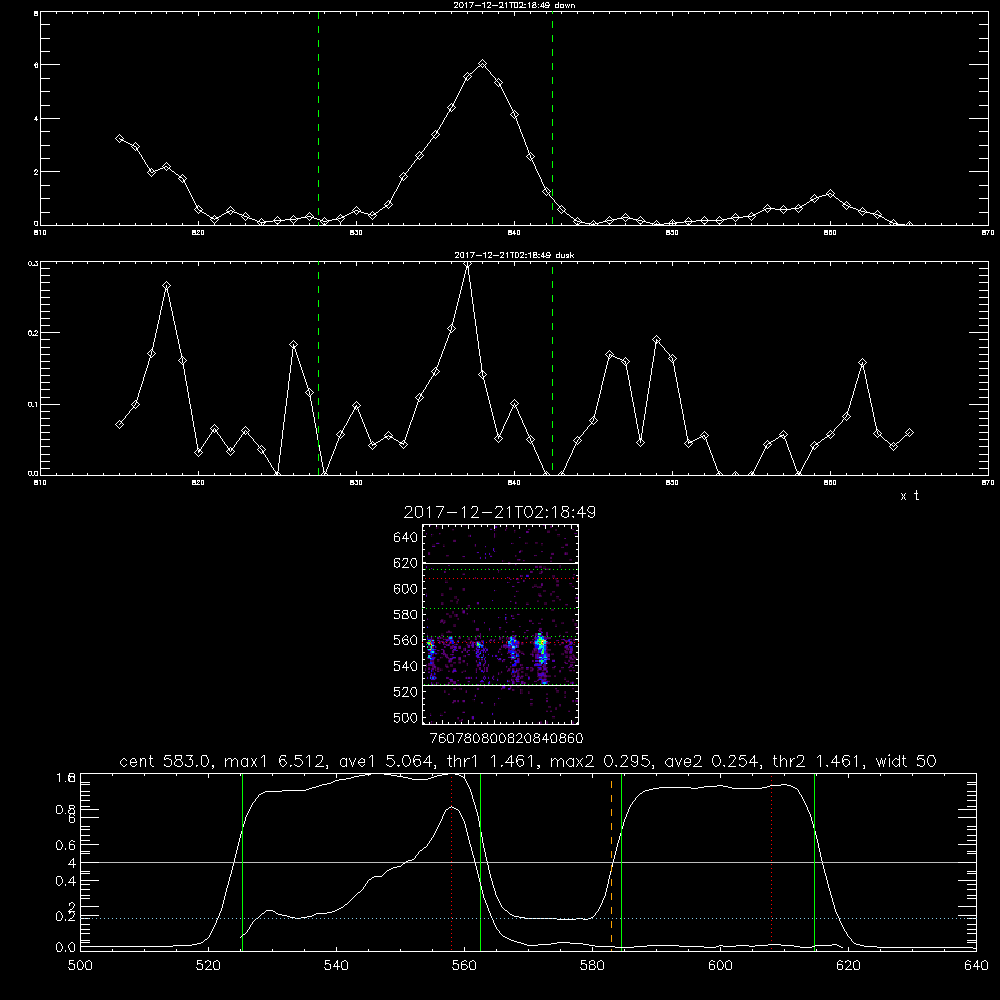Viewport: 1000px width, 1000px height.
Task: Select the 'thr1 1.461' value in stats line
Action: click(x=490, y=761)
